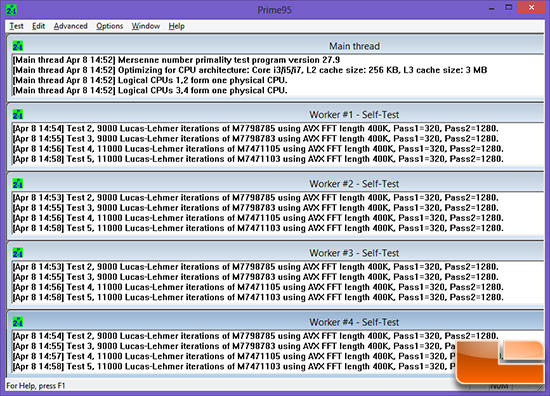Activate the Worker #4 - Self-Test title bar
This screenshot has height=396, width=550.
(x=276, y=322)
